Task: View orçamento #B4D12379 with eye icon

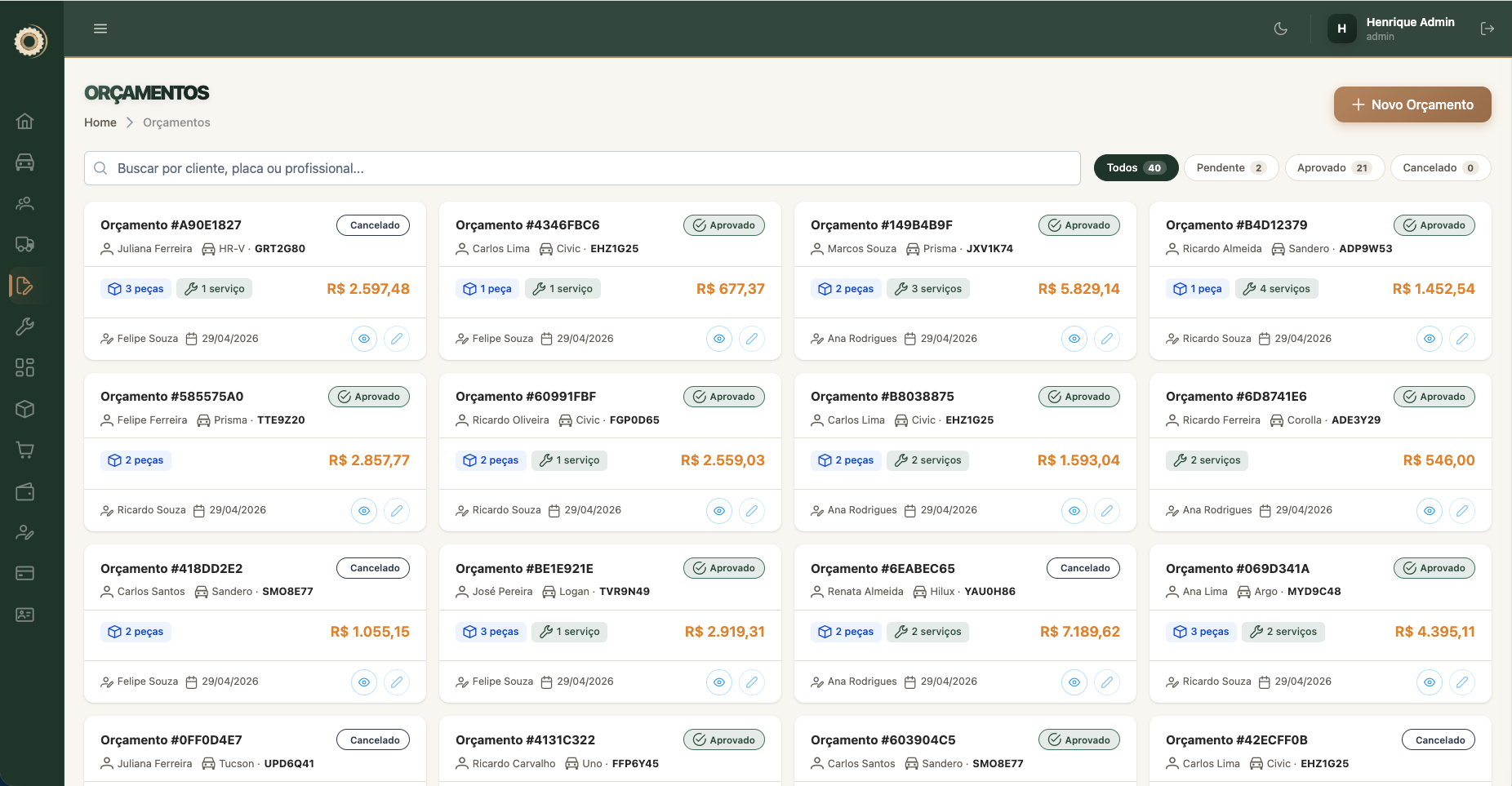Action: tap(1430, 339)
